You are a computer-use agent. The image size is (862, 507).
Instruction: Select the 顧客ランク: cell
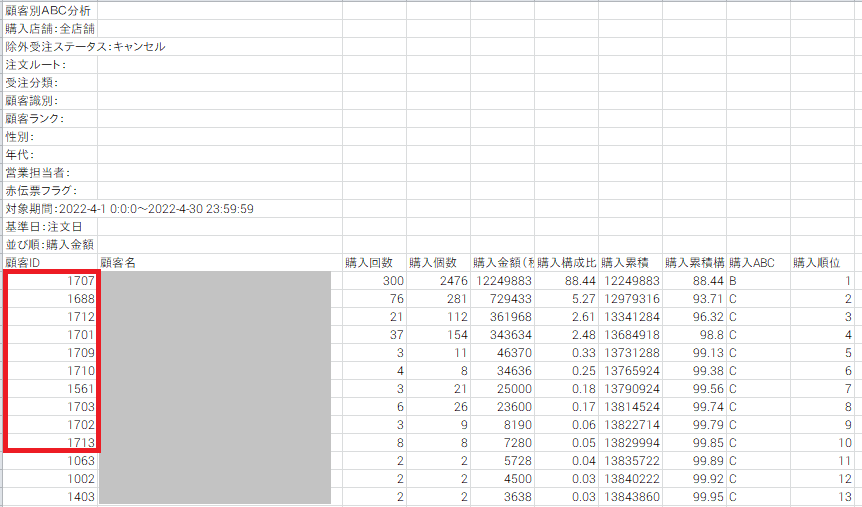click(50, 119)
